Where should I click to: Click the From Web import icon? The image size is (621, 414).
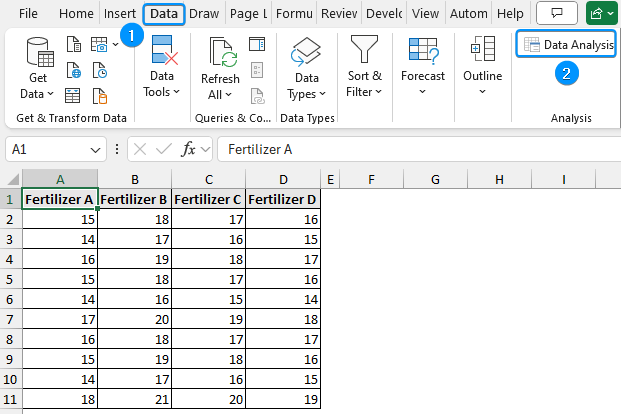73,70
